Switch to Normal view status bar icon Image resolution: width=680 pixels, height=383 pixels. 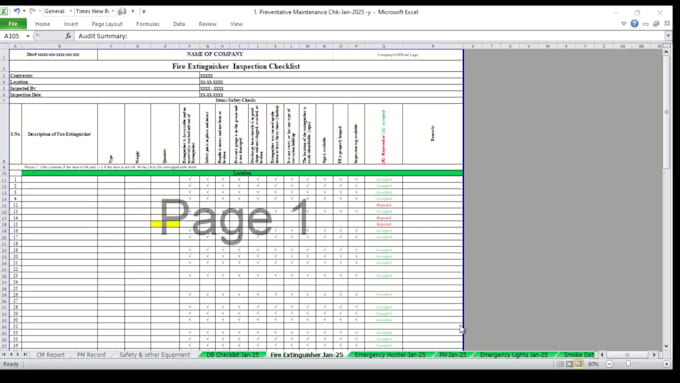560,364
